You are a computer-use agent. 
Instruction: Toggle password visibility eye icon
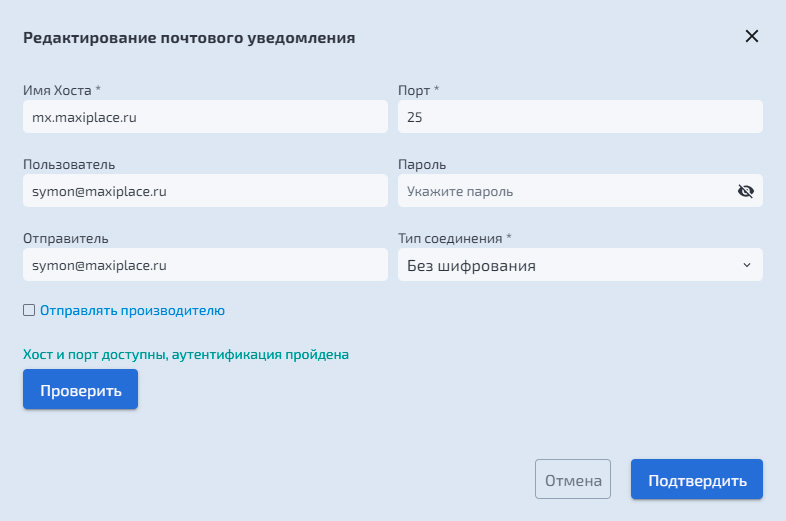click(745, 191)
